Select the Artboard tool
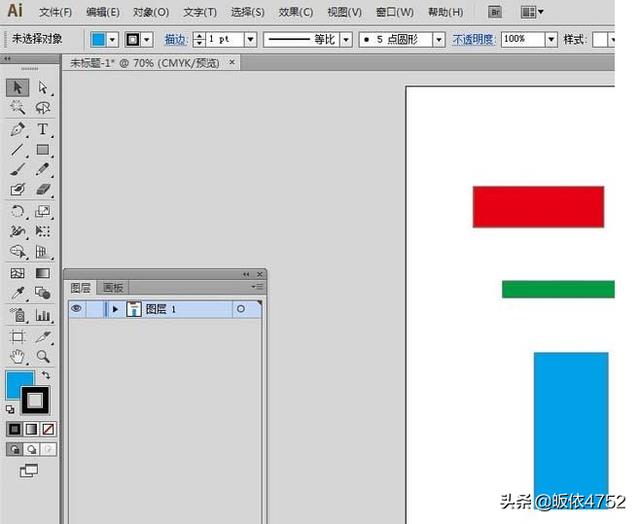Viewport: 640px width, 524px height. coord(17,337)
